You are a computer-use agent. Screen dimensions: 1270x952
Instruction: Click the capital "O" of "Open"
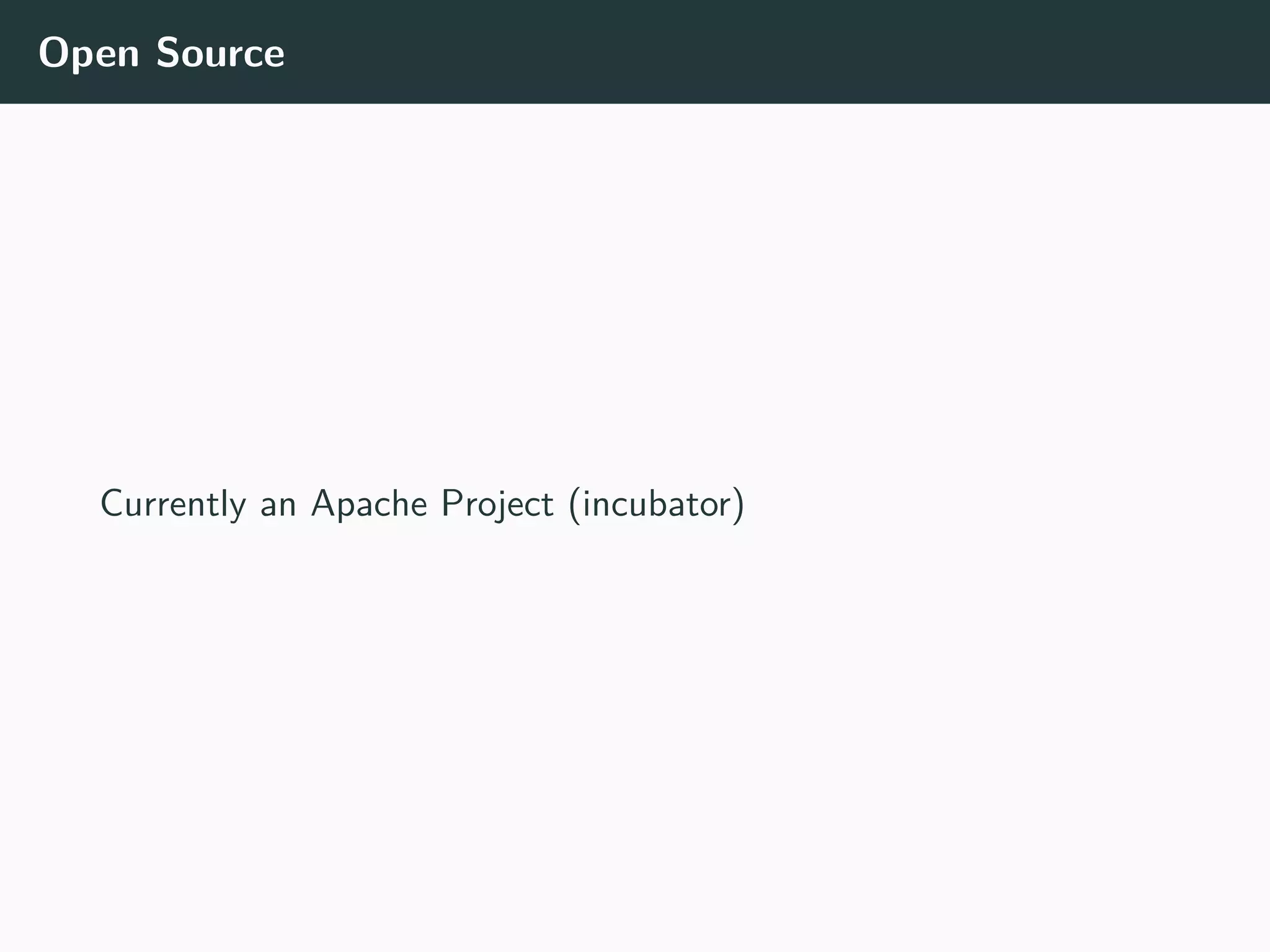(53, 53)
